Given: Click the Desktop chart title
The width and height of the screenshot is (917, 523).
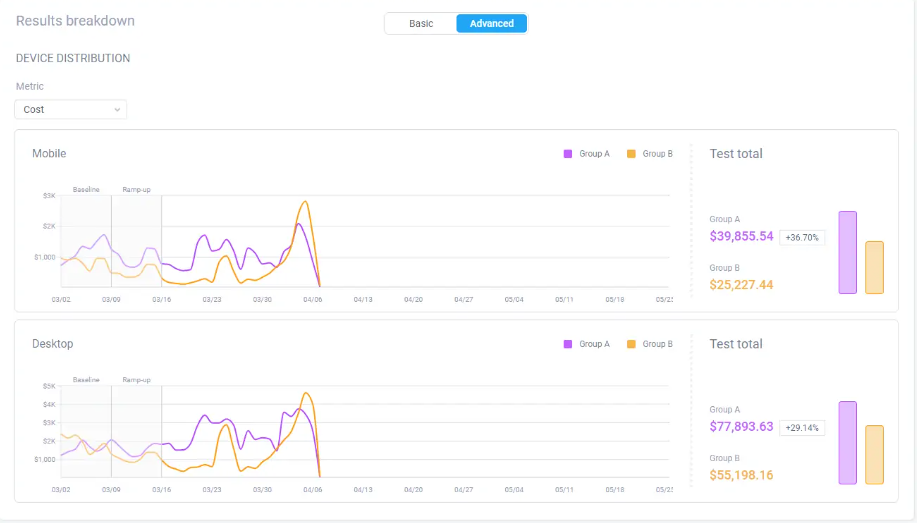Looking at the screenshot, I should point(53,344).
